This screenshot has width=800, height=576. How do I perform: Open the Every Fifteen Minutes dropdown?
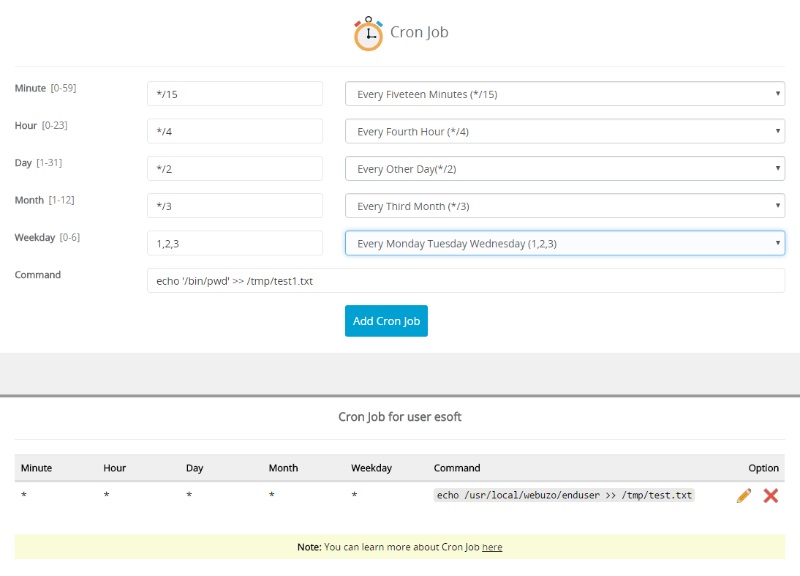tap(565, 94)
